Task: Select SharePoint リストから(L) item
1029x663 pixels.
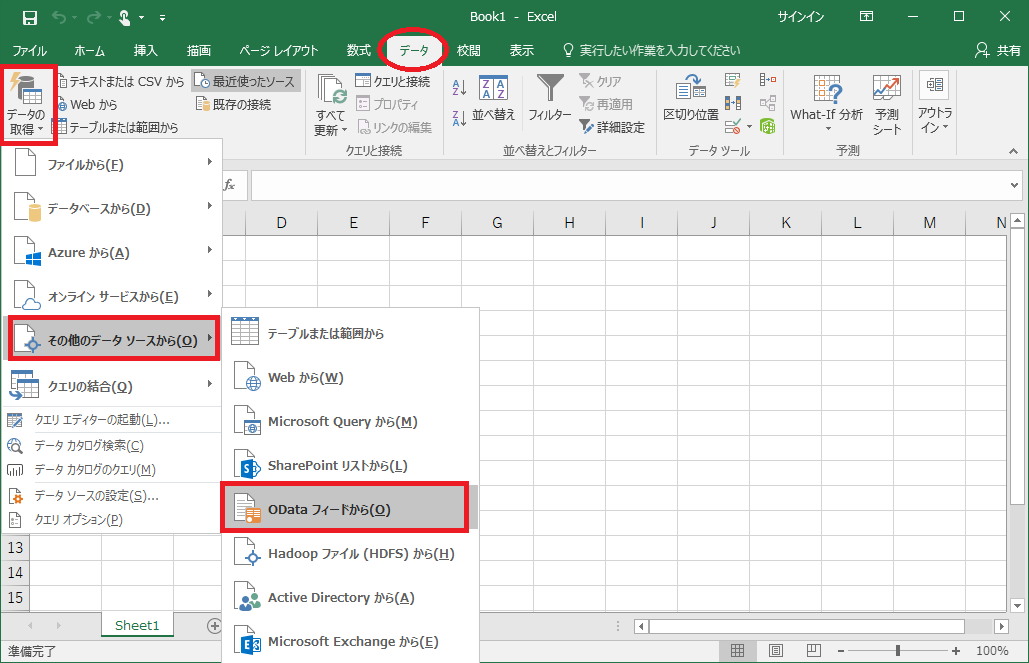Action: coord(350,465)
